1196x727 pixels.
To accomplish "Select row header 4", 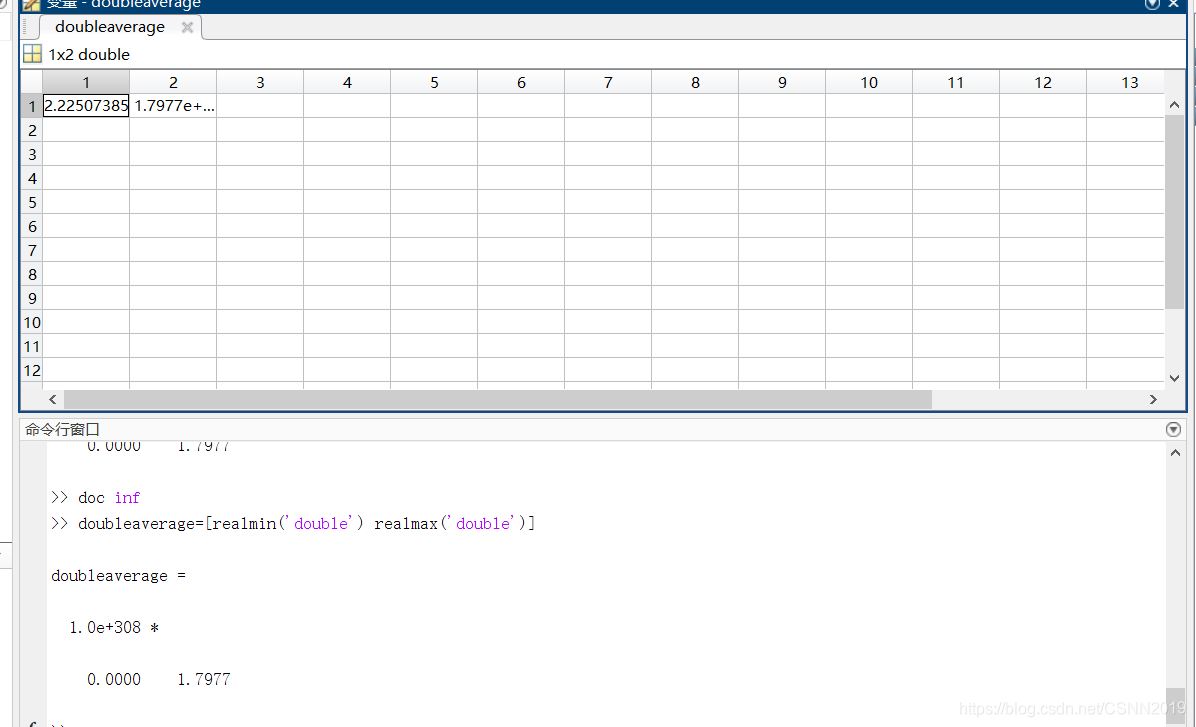I will 32,178.
